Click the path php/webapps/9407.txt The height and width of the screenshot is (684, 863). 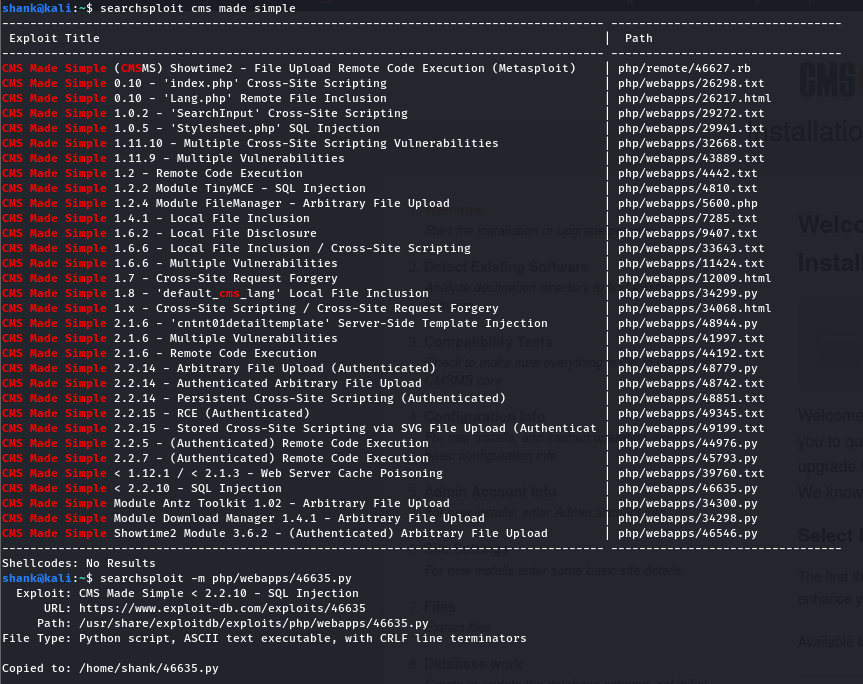click(x=687, y=233)
